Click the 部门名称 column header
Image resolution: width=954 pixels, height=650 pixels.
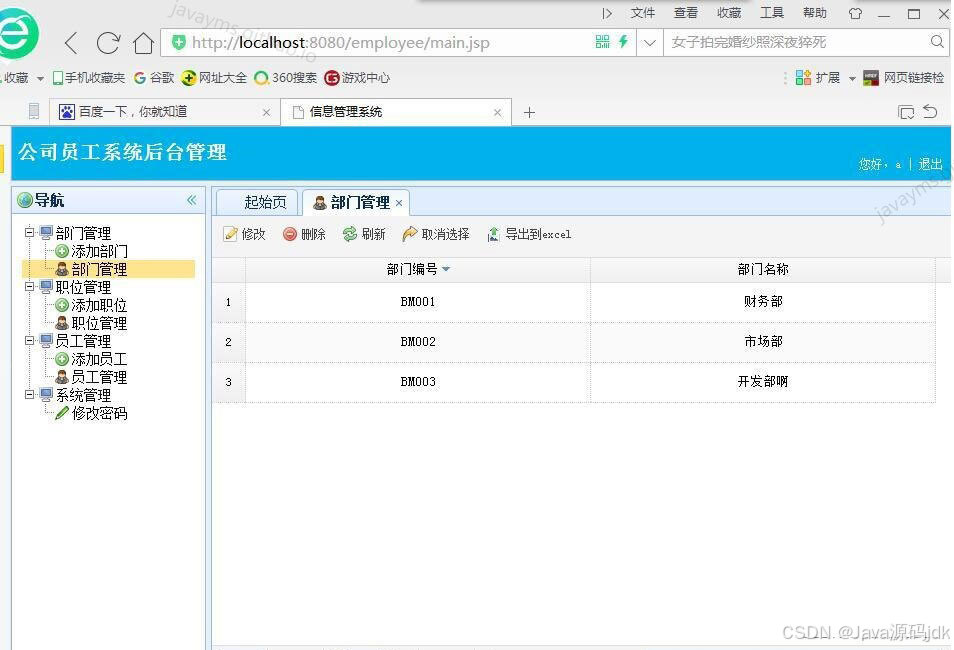click(763, 270)
